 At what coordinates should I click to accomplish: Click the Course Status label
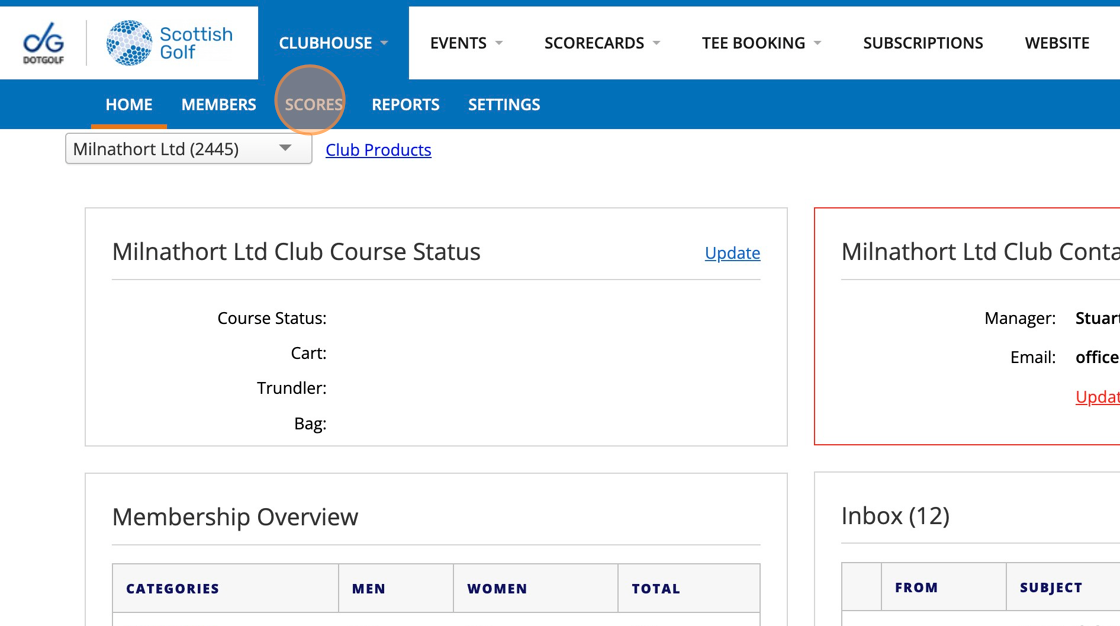[272, 318]
